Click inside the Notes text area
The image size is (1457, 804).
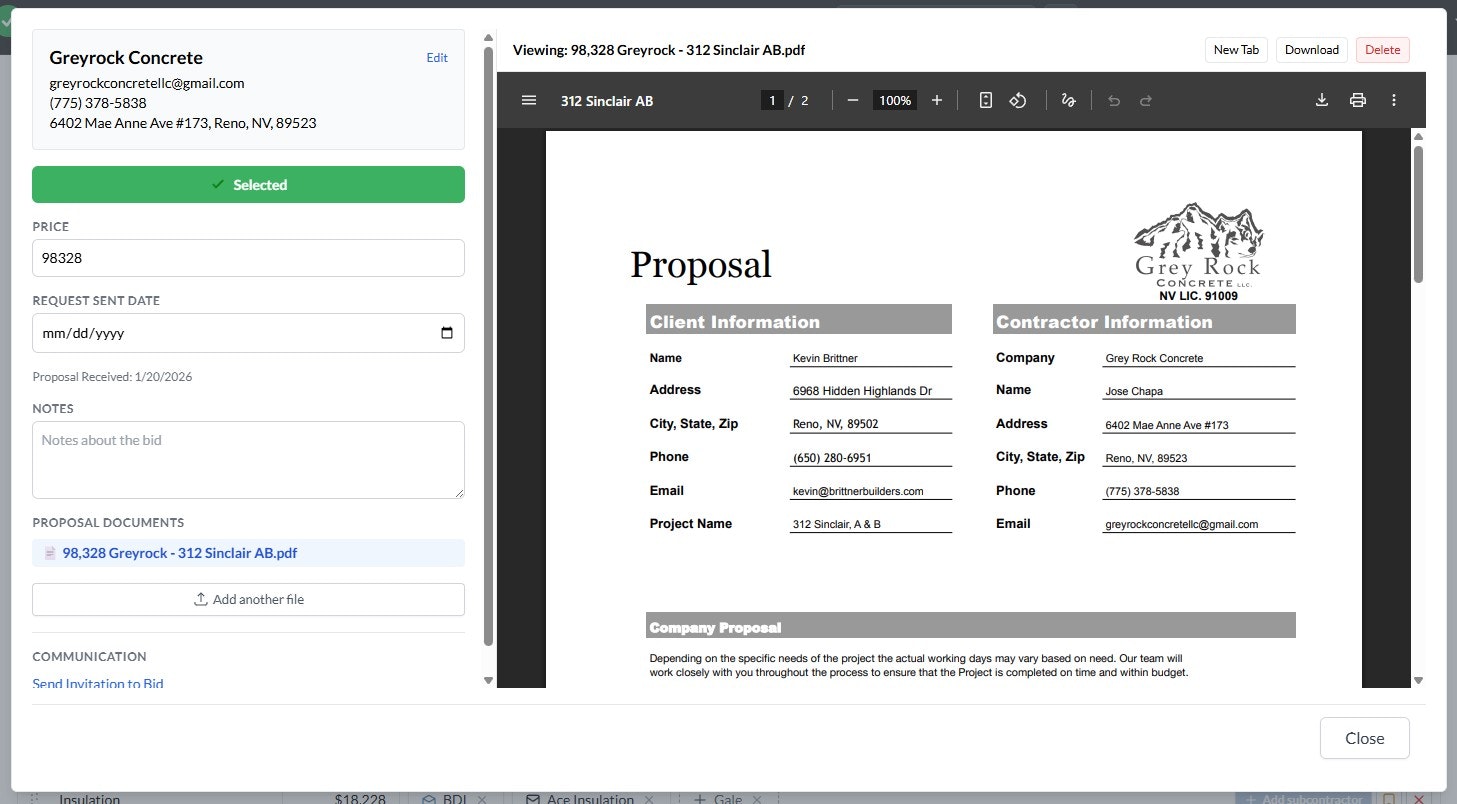point(248,459)
